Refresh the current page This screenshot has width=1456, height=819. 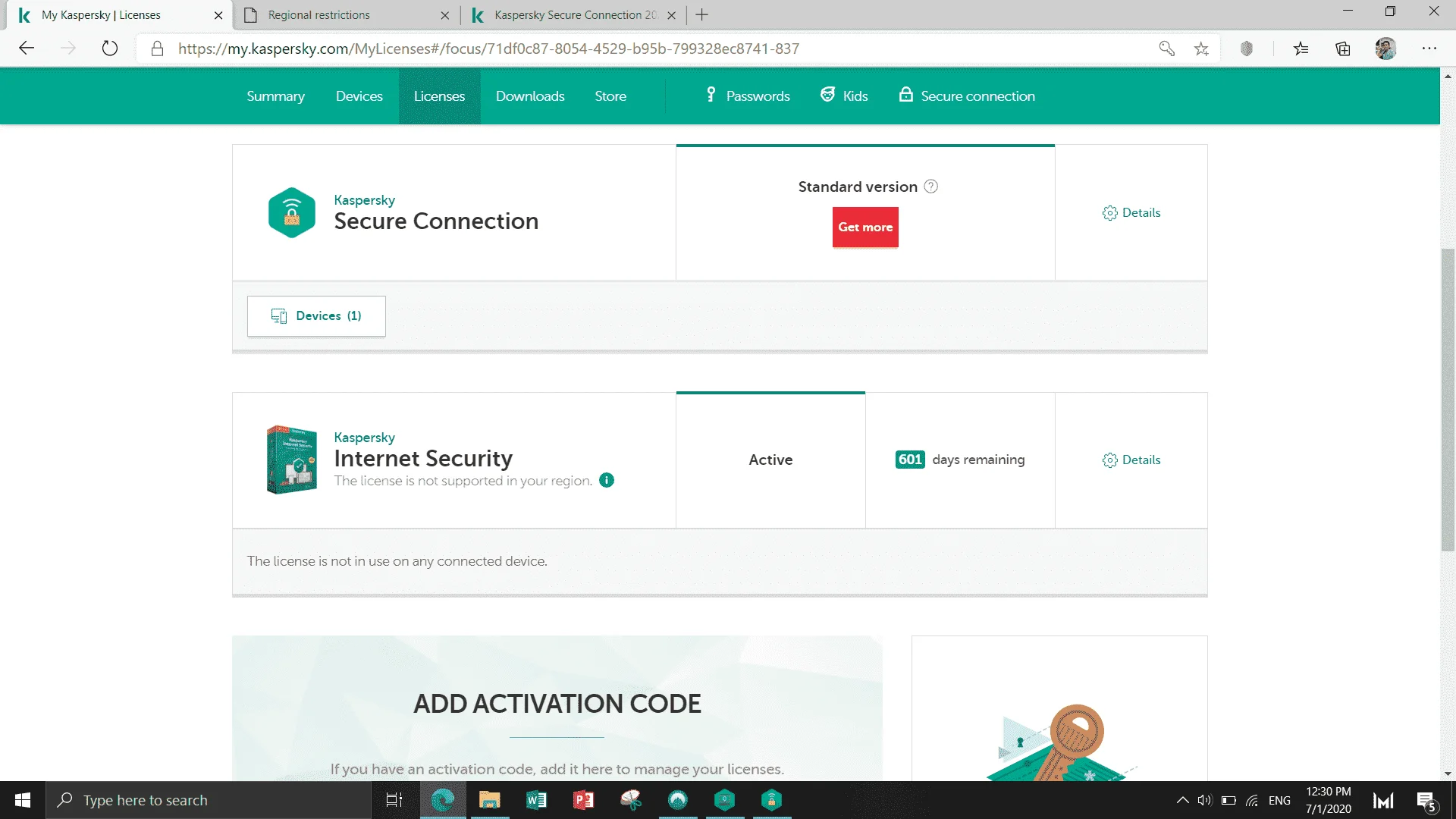(110, 49)
